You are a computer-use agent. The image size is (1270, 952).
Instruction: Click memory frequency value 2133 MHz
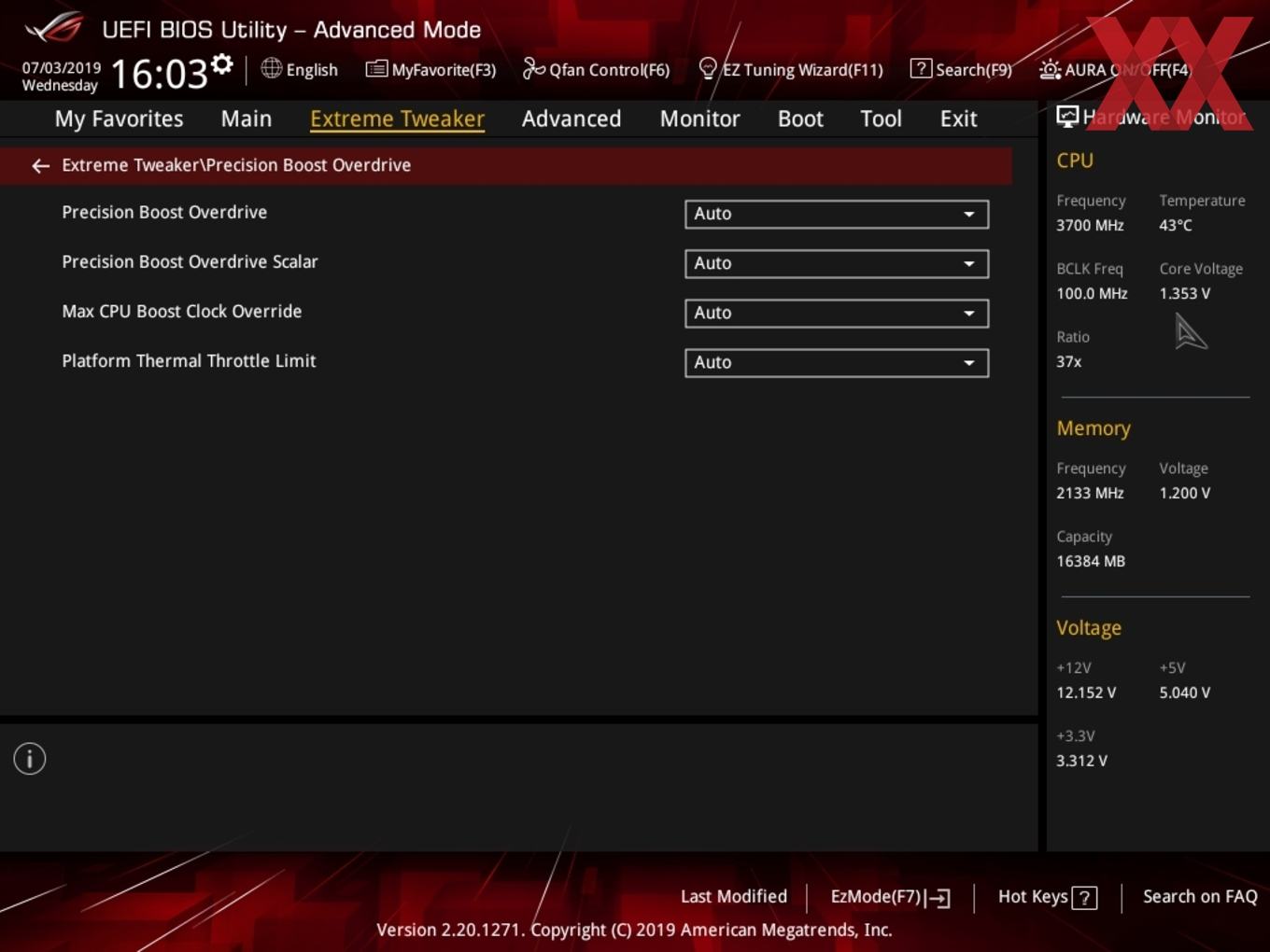pyautogui.click(x=1090, y=494)
